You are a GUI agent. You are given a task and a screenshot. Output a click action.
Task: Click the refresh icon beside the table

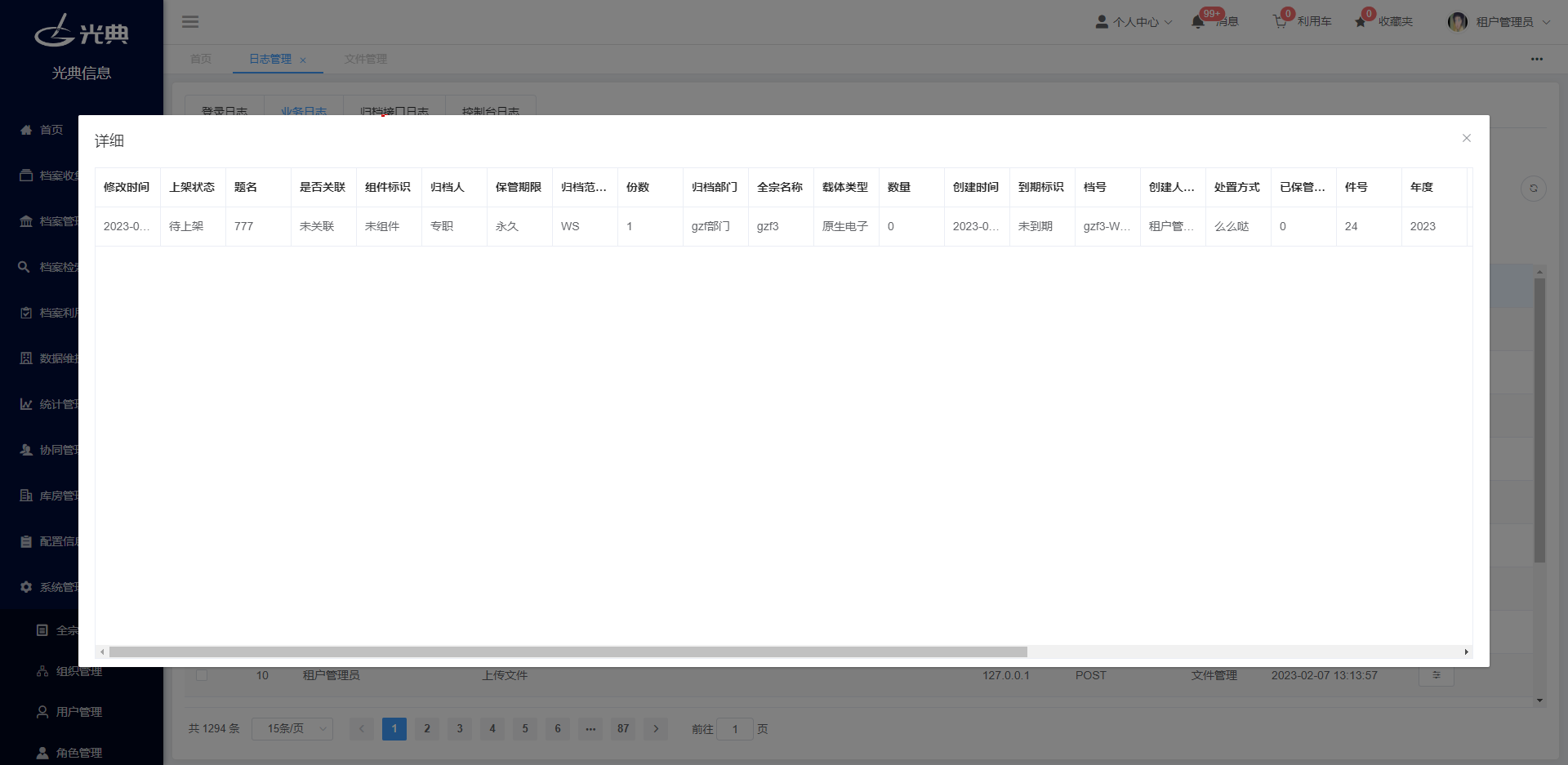tap(1534, 189)
